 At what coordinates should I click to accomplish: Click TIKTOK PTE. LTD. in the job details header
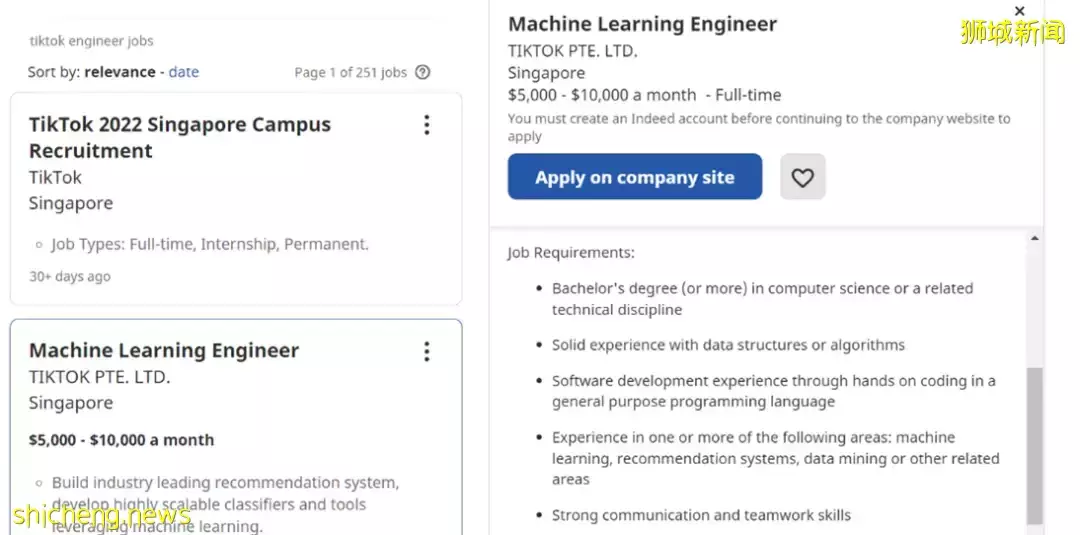click(x=572, y=50)
